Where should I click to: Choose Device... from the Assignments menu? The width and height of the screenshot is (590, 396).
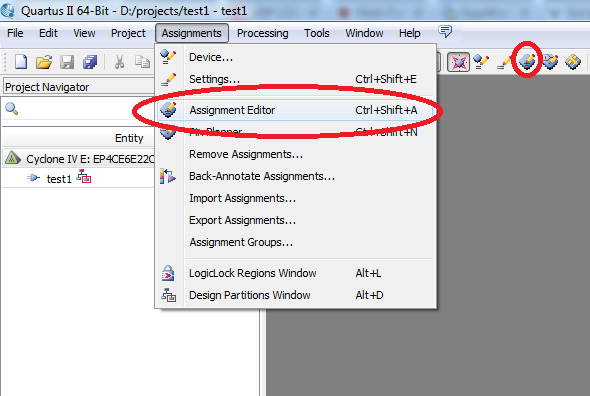pyautogui.click(x=296, y=57)
